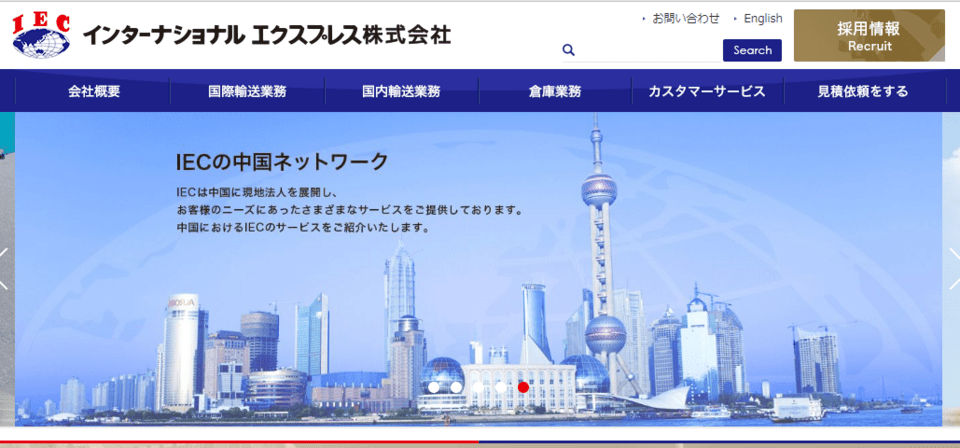Open カスタマーサービス menu
The height and width of the screenshot is (448, 960).
(707, 91)
